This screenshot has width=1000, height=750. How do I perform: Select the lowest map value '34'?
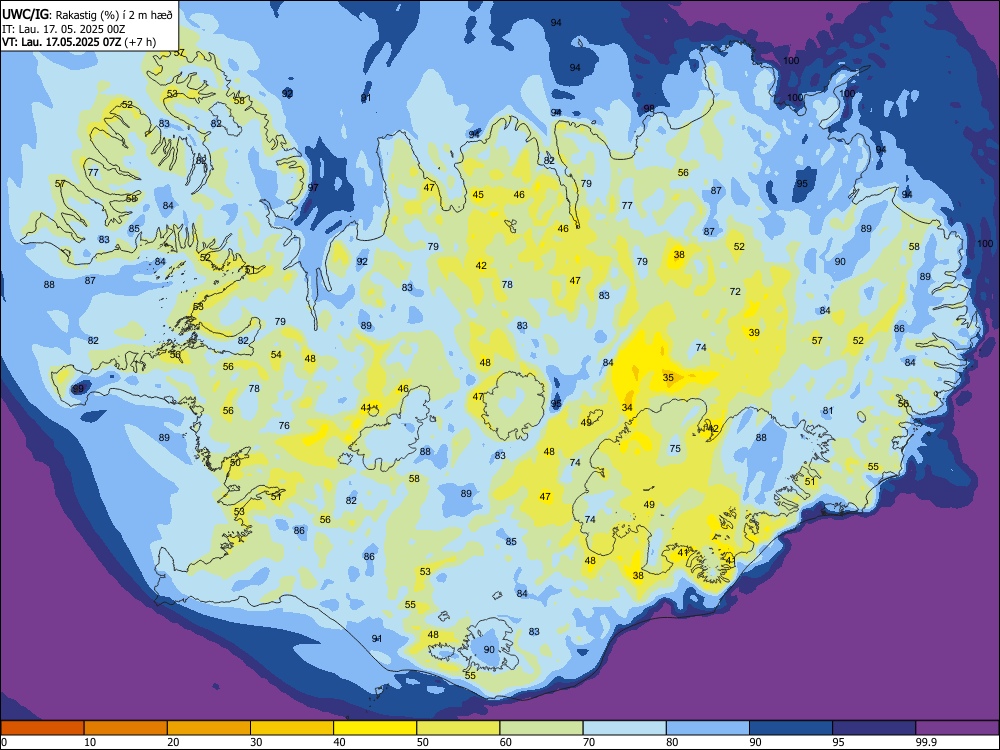pos(627,408)
